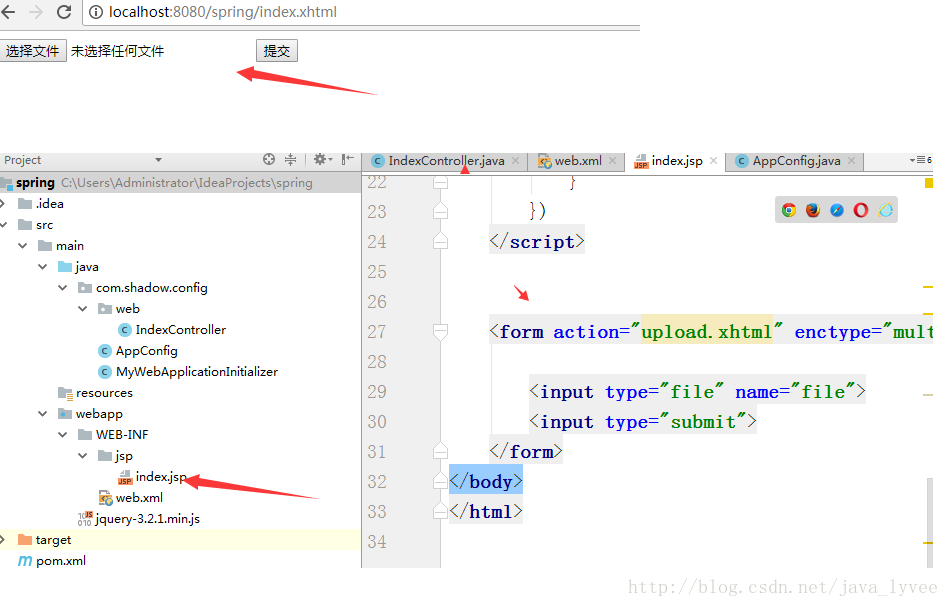Toggle fold marker at line 33 html
The width and height of the screenshot is (949, 607).
click(x=441, y=511)
